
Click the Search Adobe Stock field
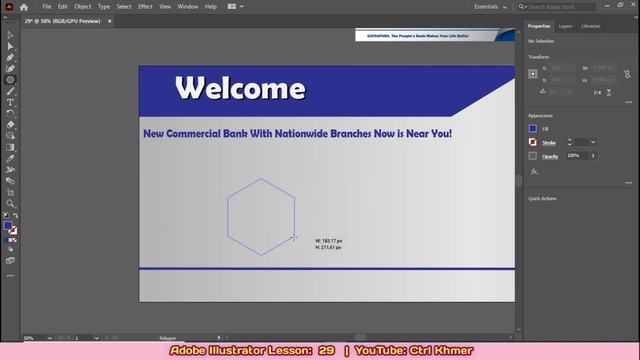pos(557,7)
